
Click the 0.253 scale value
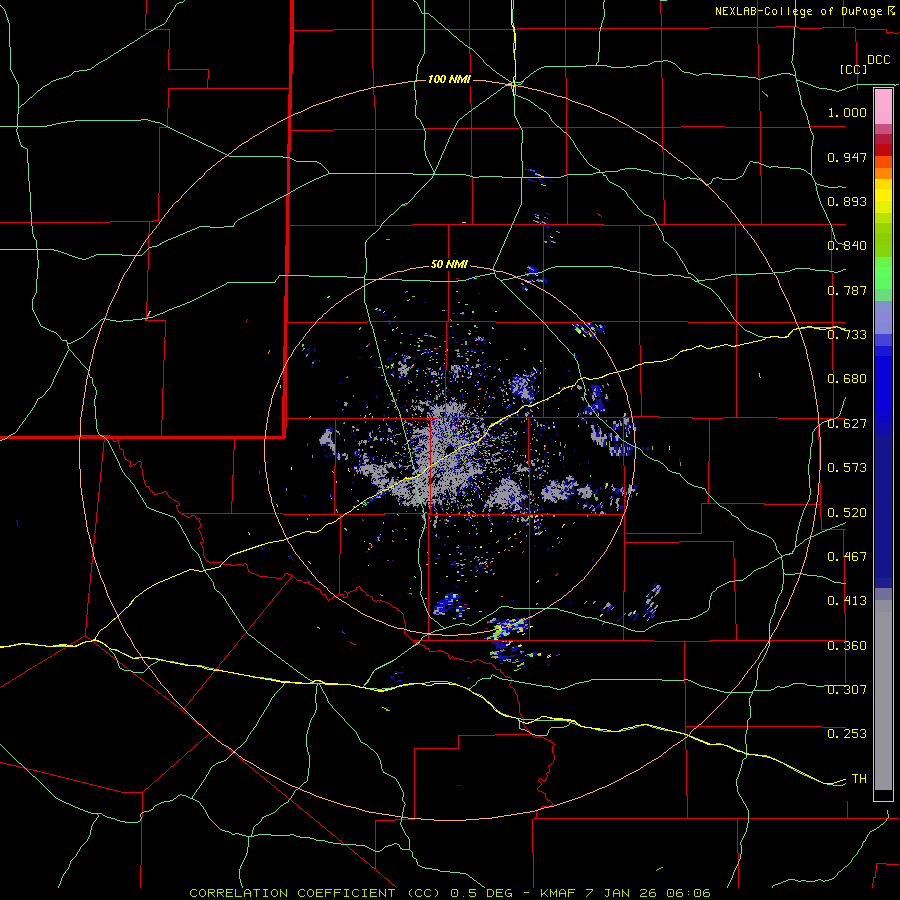tap(847, 734)
